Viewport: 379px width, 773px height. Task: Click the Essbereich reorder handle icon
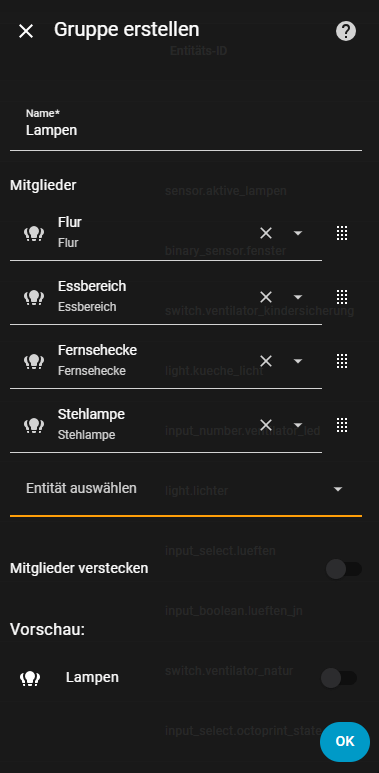click(342, 297)
